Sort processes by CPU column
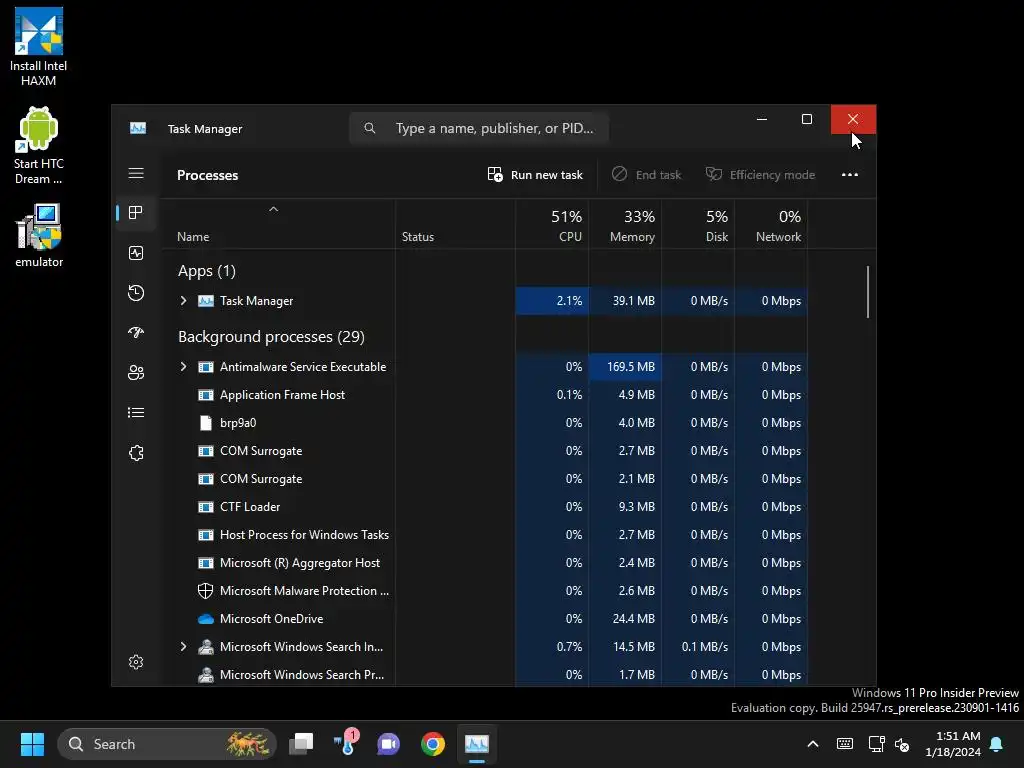 (552, 225)
